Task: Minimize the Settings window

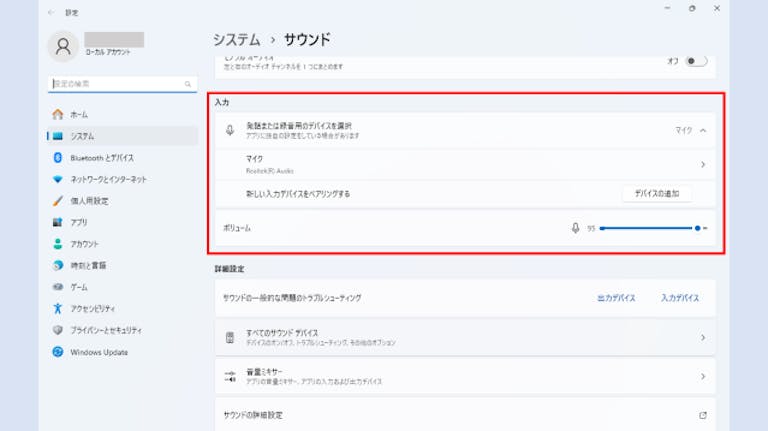Action: pos(667,8)
